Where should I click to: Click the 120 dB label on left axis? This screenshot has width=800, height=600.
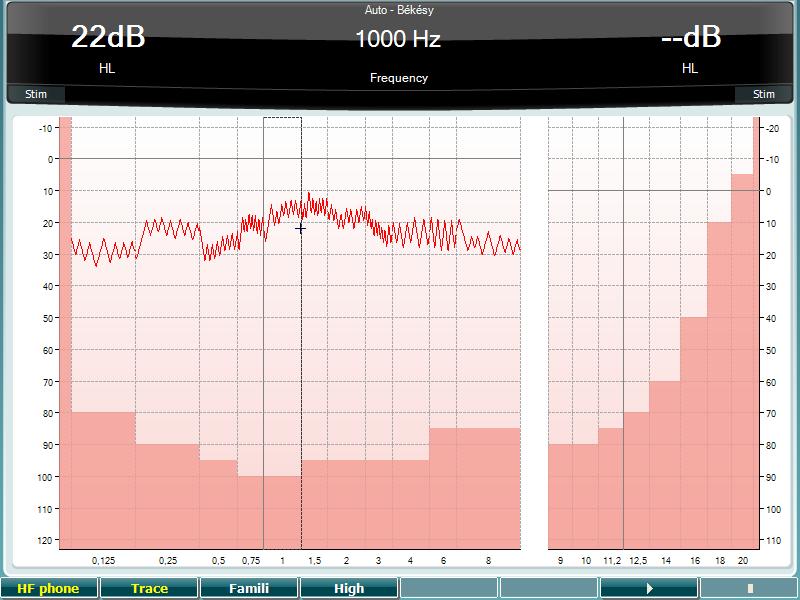tap(45, 540)
